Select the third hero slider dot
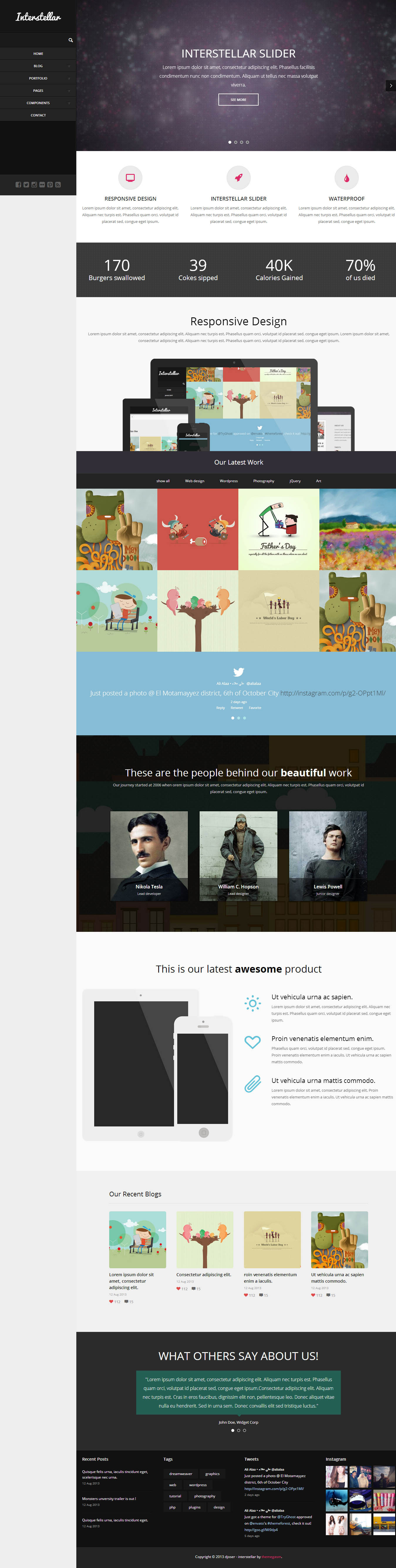Image resolution: width=396 pixels, height=1568 pixels. (241, 143)
